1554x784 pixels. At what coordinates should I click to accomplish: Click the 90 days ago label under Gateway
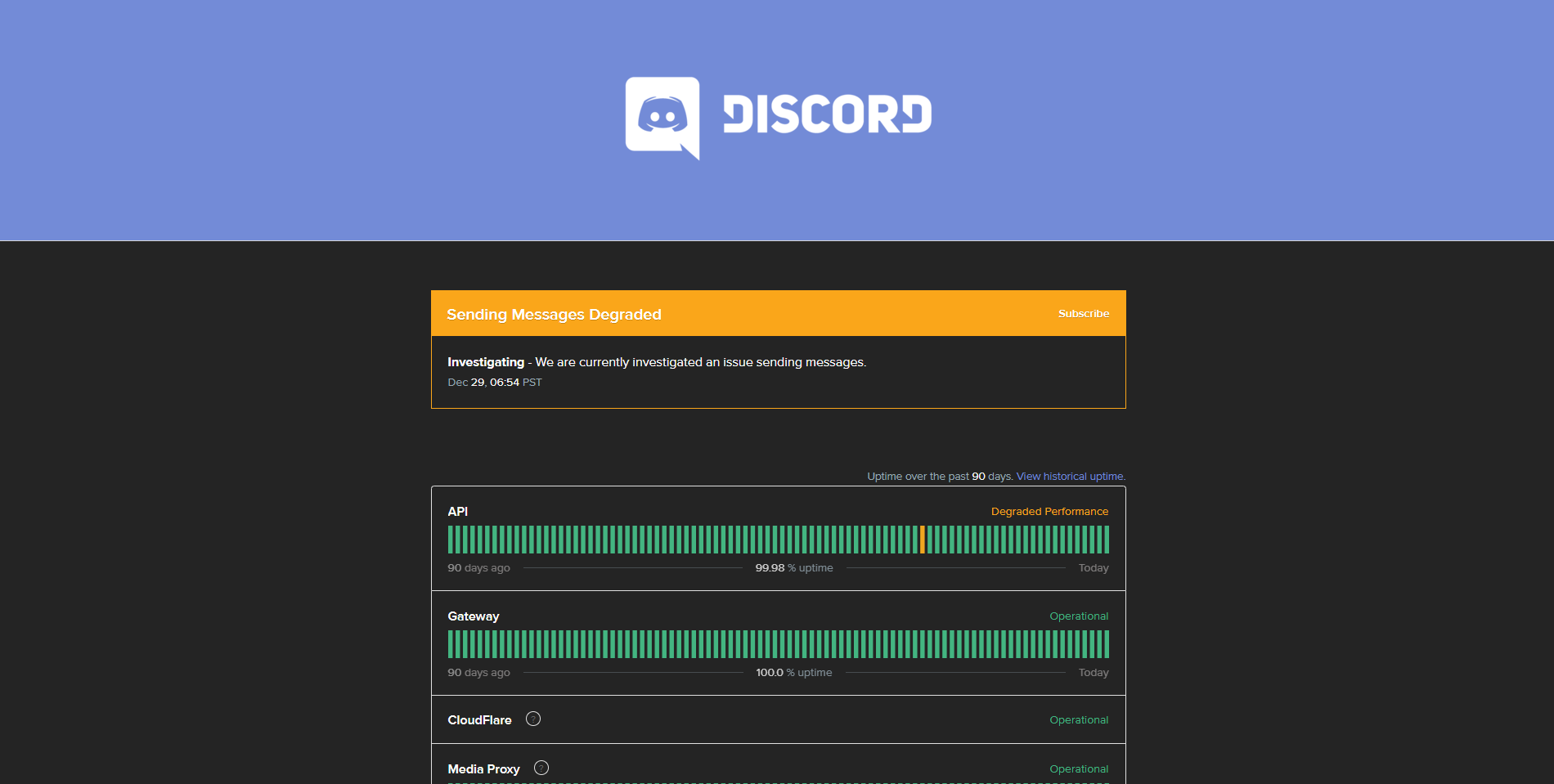click(x=478, y=672)
